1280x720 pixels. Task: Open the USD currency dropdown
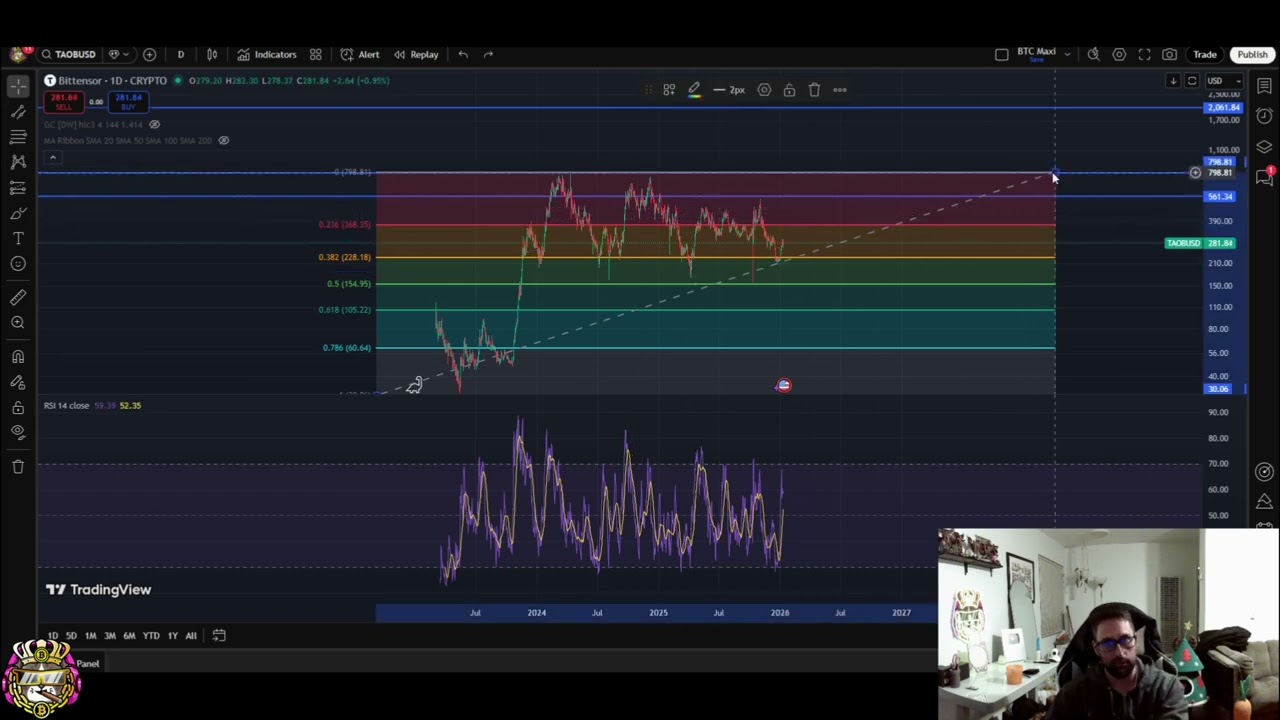[1224, 81]
